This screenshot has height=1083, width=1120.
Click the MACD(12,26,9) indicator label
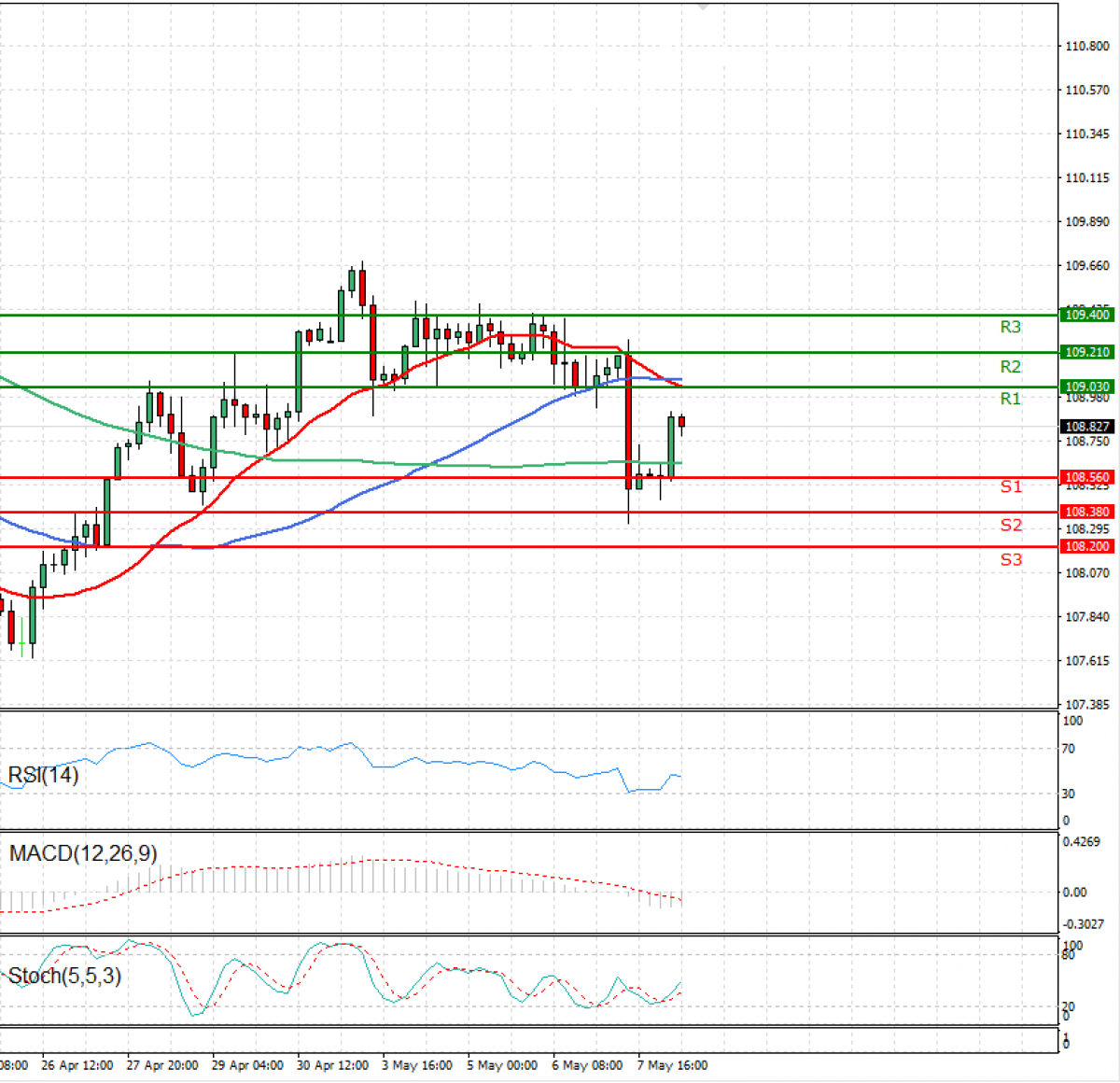coord(83,853)
